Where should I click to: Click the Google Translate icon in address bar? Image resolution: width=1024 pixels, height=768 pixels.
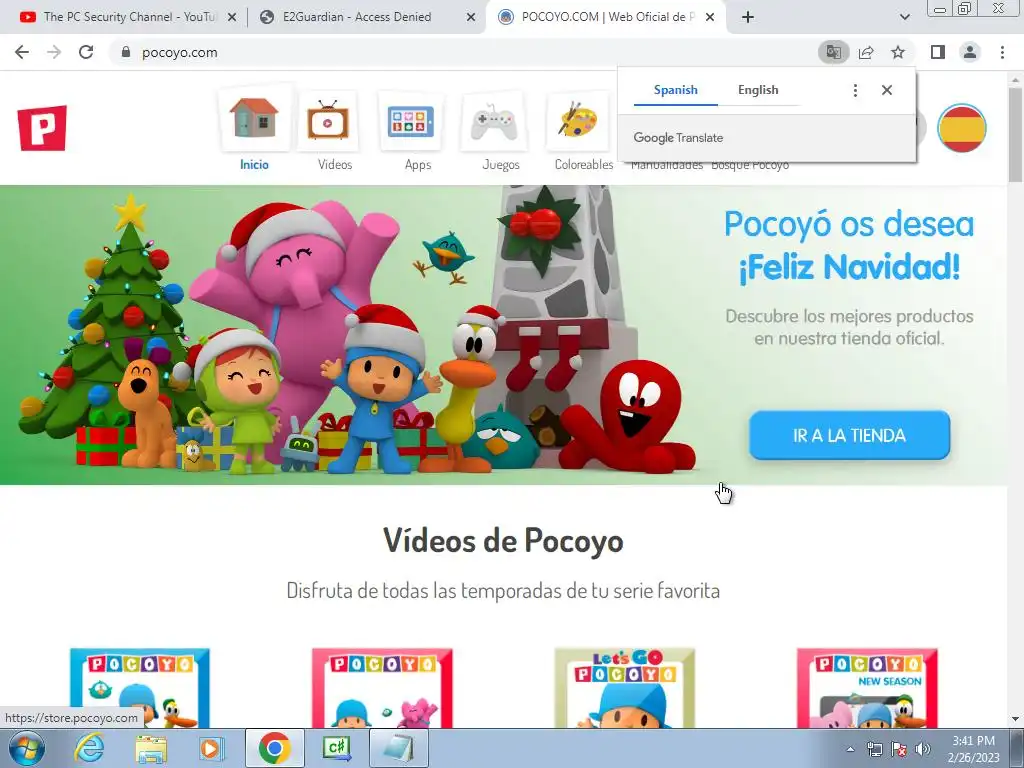tap(833, 52)
